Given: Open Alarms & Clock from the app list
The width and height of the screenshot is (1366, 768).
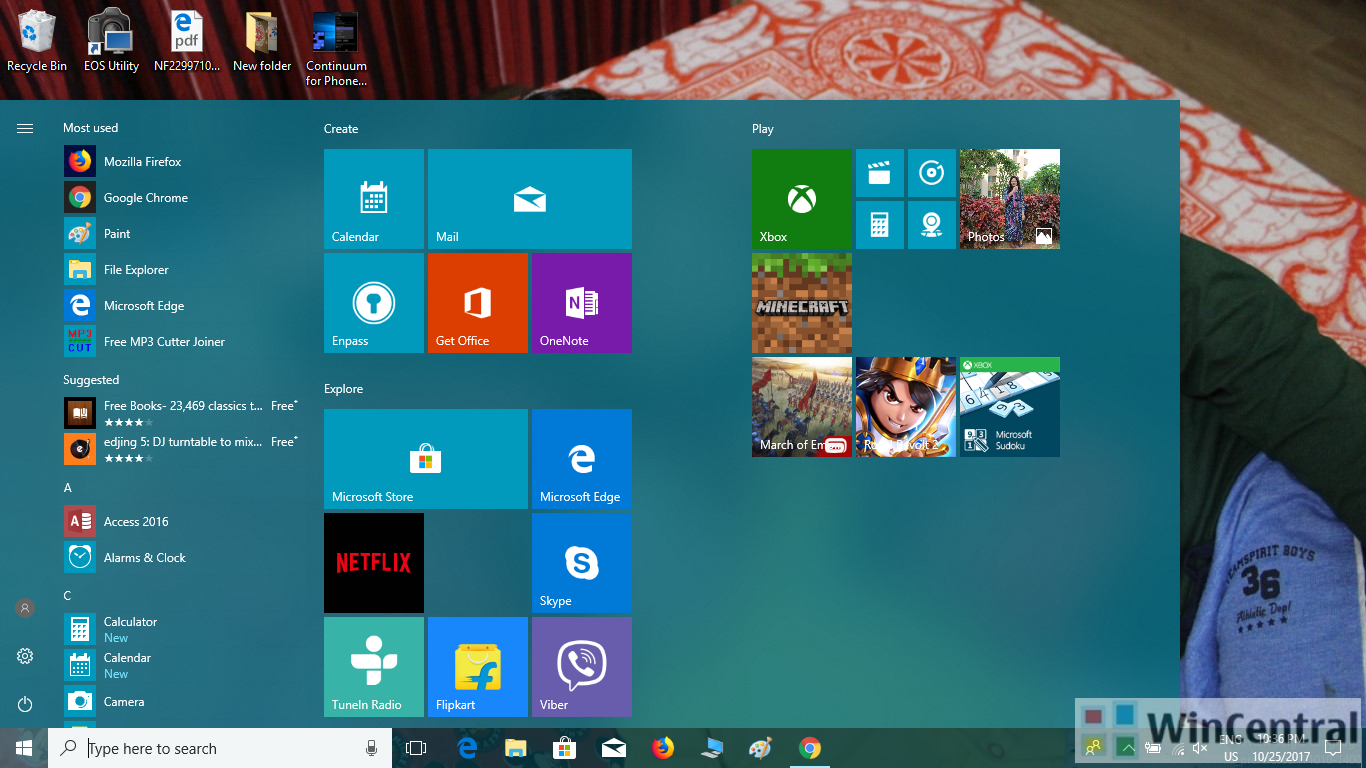Looking at the screenshot, I should click(x=180, y=558).
